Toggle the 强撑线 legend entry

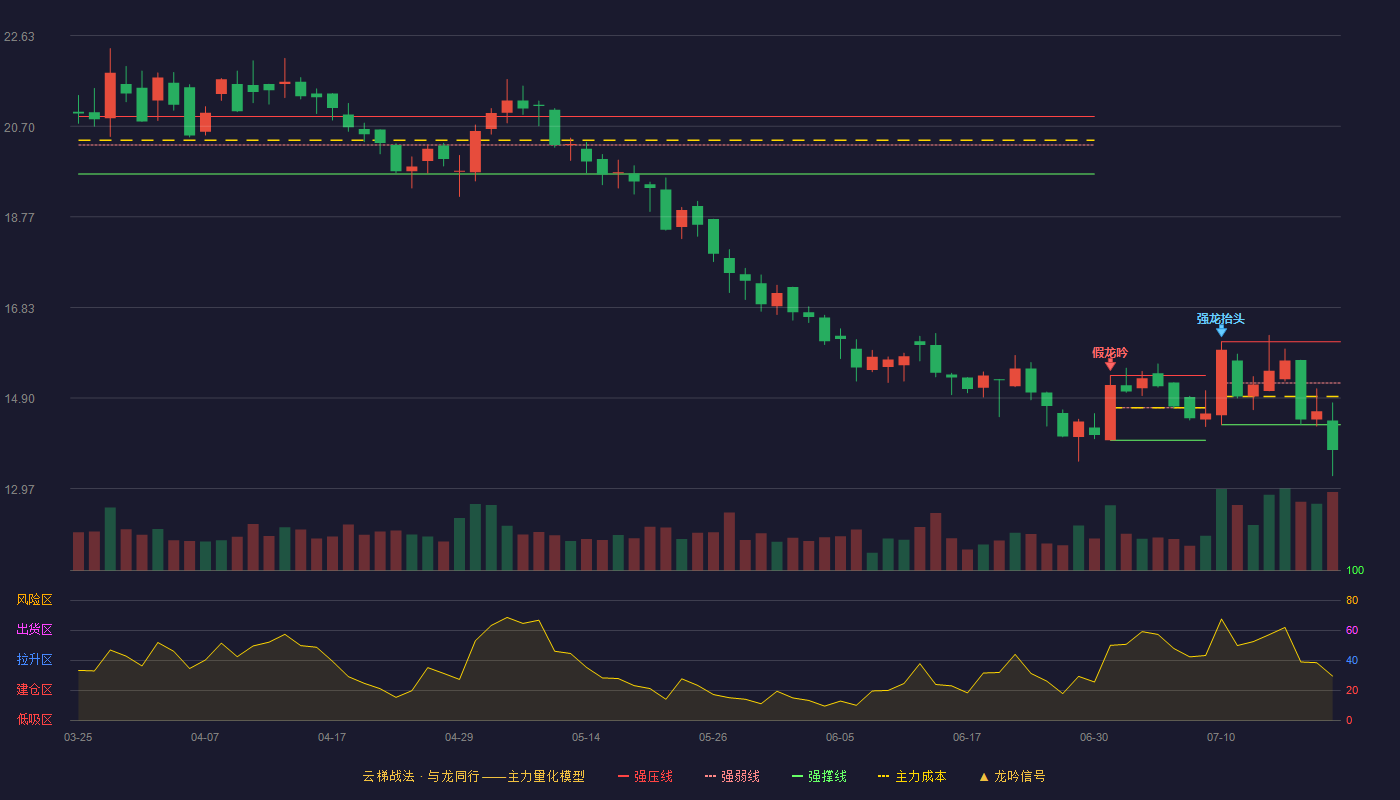pyautogui.click(x=819, y=776)
